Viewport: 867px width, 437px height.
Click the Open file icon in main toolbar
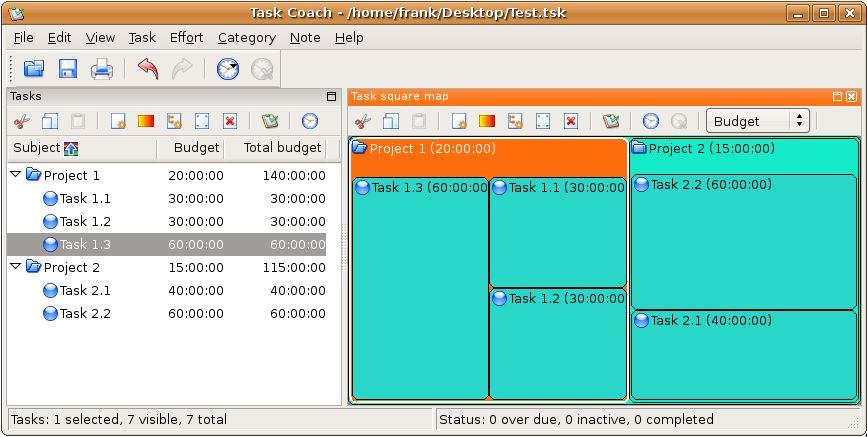(35, 69)
